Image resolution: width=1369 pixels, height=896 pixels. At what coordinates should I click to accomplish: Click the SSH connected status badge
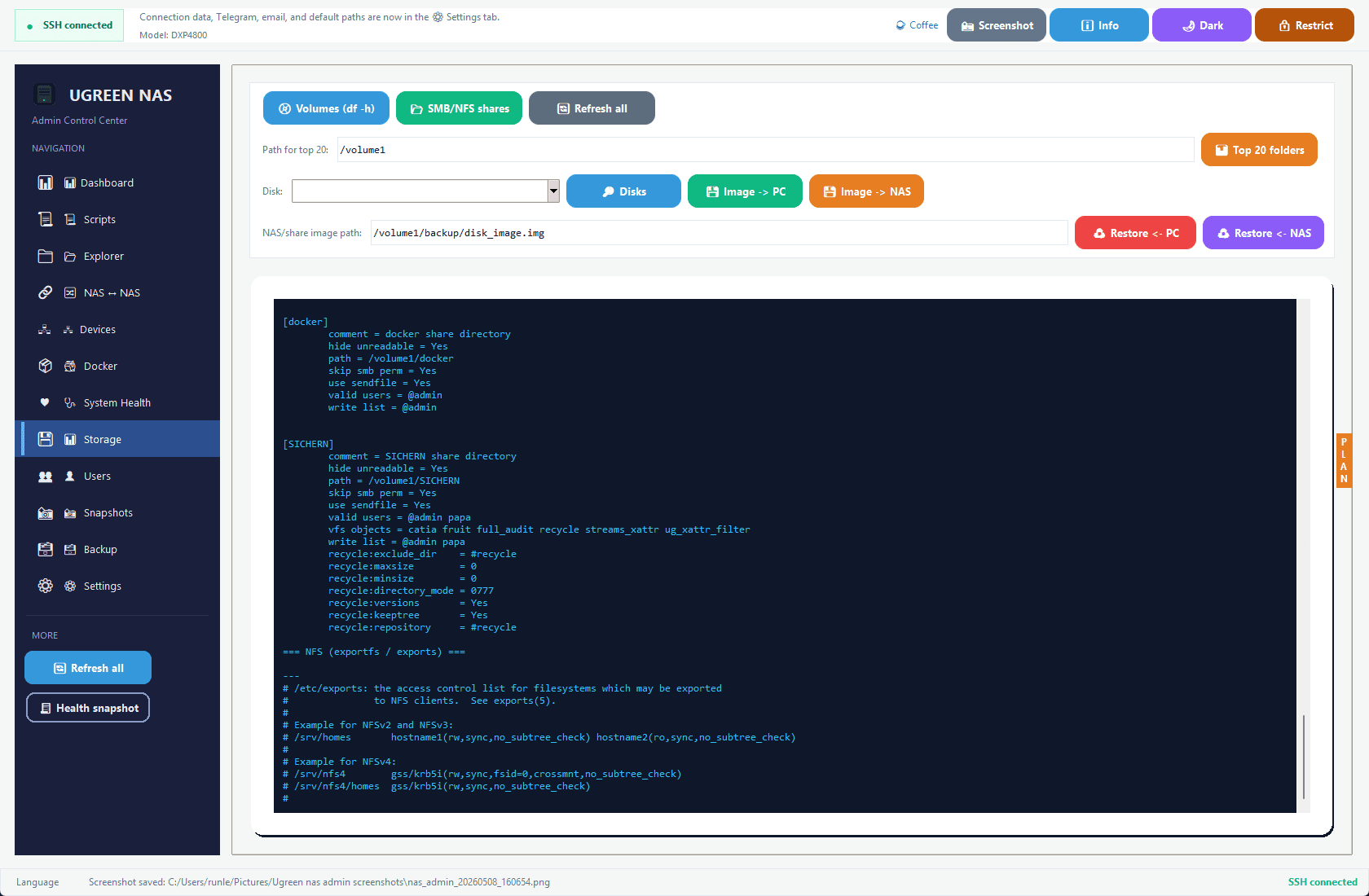[69, 25]
